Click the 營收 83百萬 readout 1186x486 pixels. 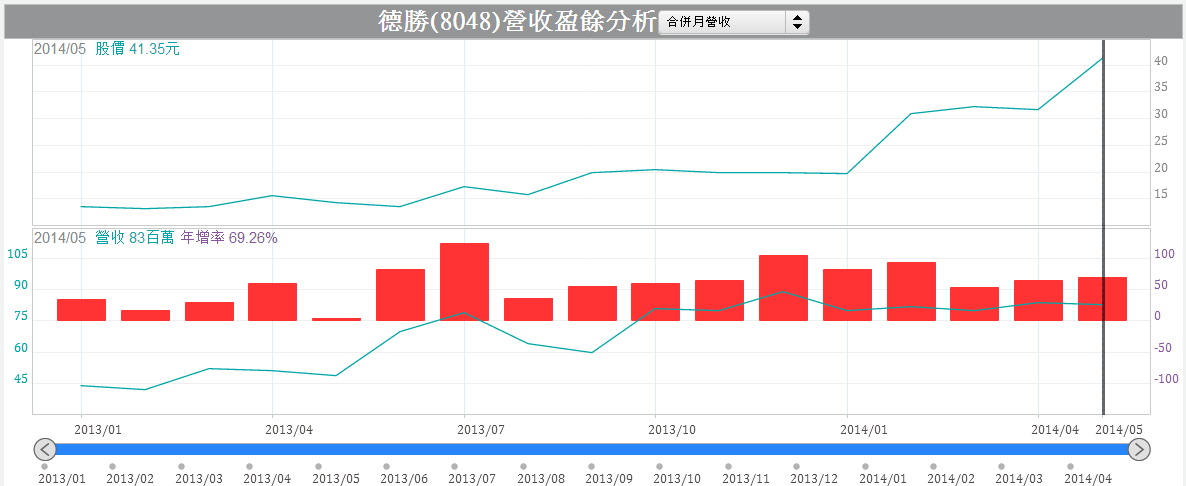pyautogui.click(x=135, y=237)
